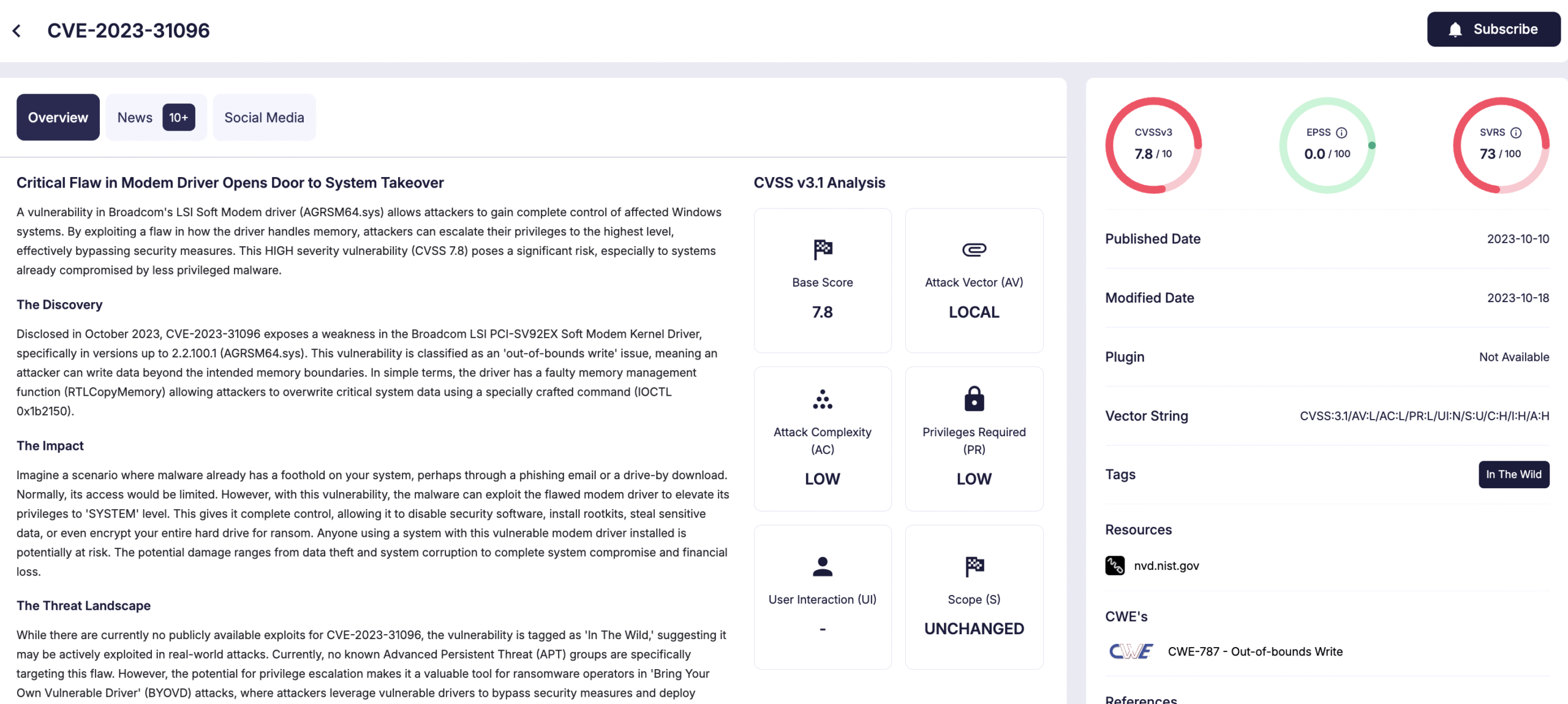Click The Threat Landscape heading
Viewport: 1568px width, 704px height.
tap(83, 605)
